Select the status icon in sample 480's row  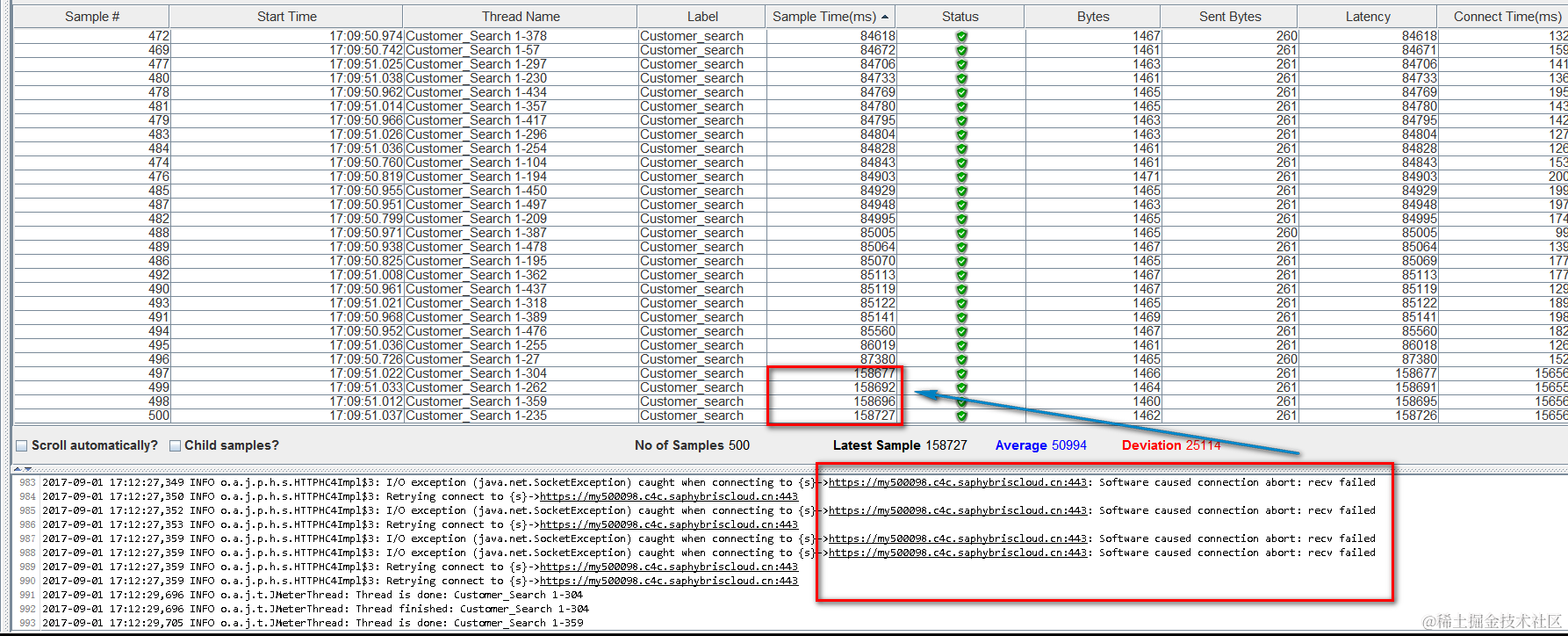point(961,79)
